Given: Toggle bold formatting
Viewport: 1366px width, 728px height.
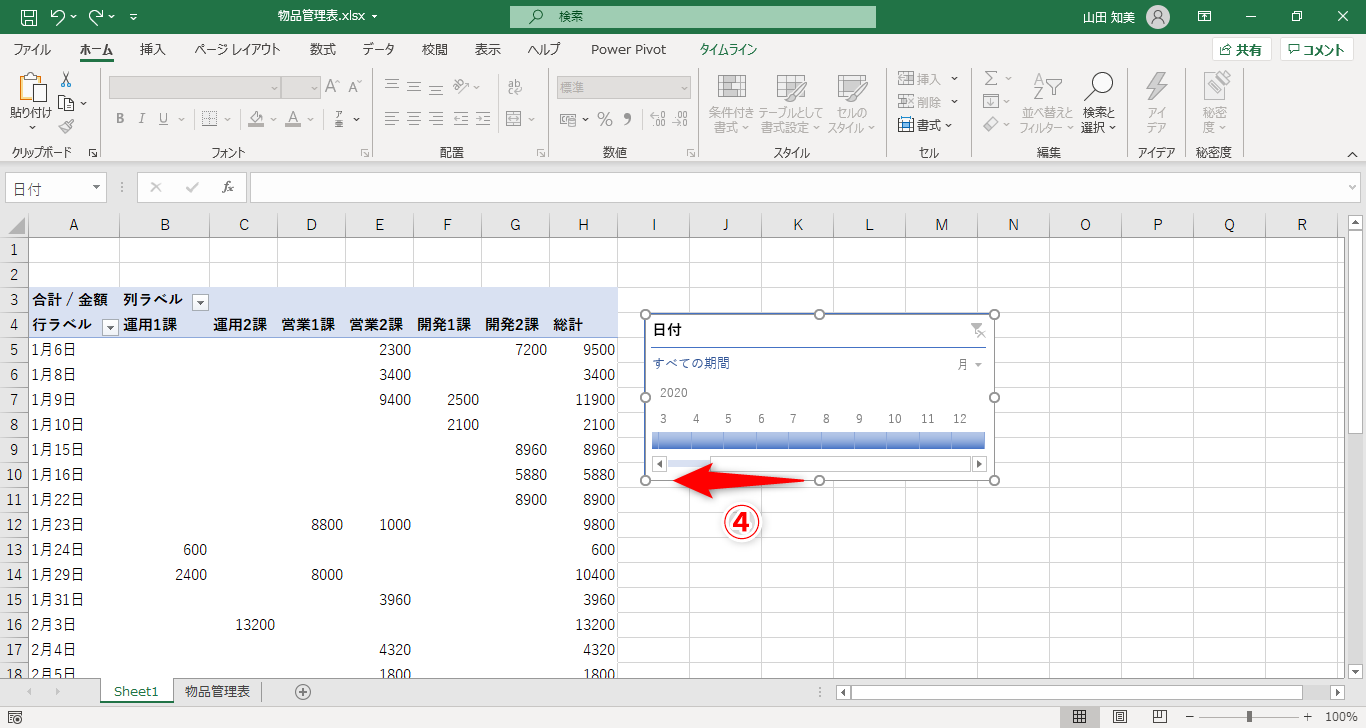Looking at the screenshot, I should coord(120,119).
